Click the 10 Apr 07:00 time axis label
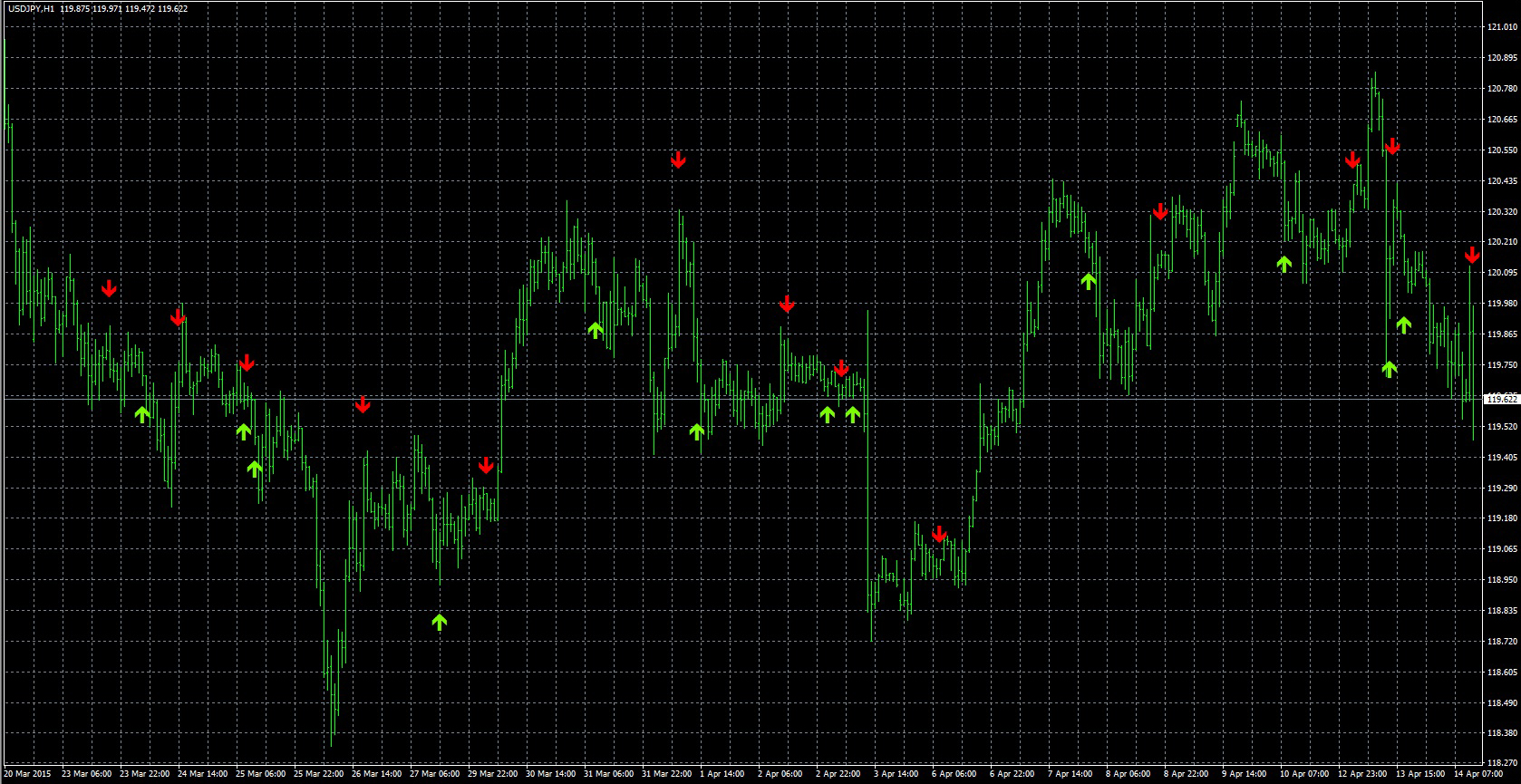The height and width of the screenshot is (784, 1521). pos(1304,774)
